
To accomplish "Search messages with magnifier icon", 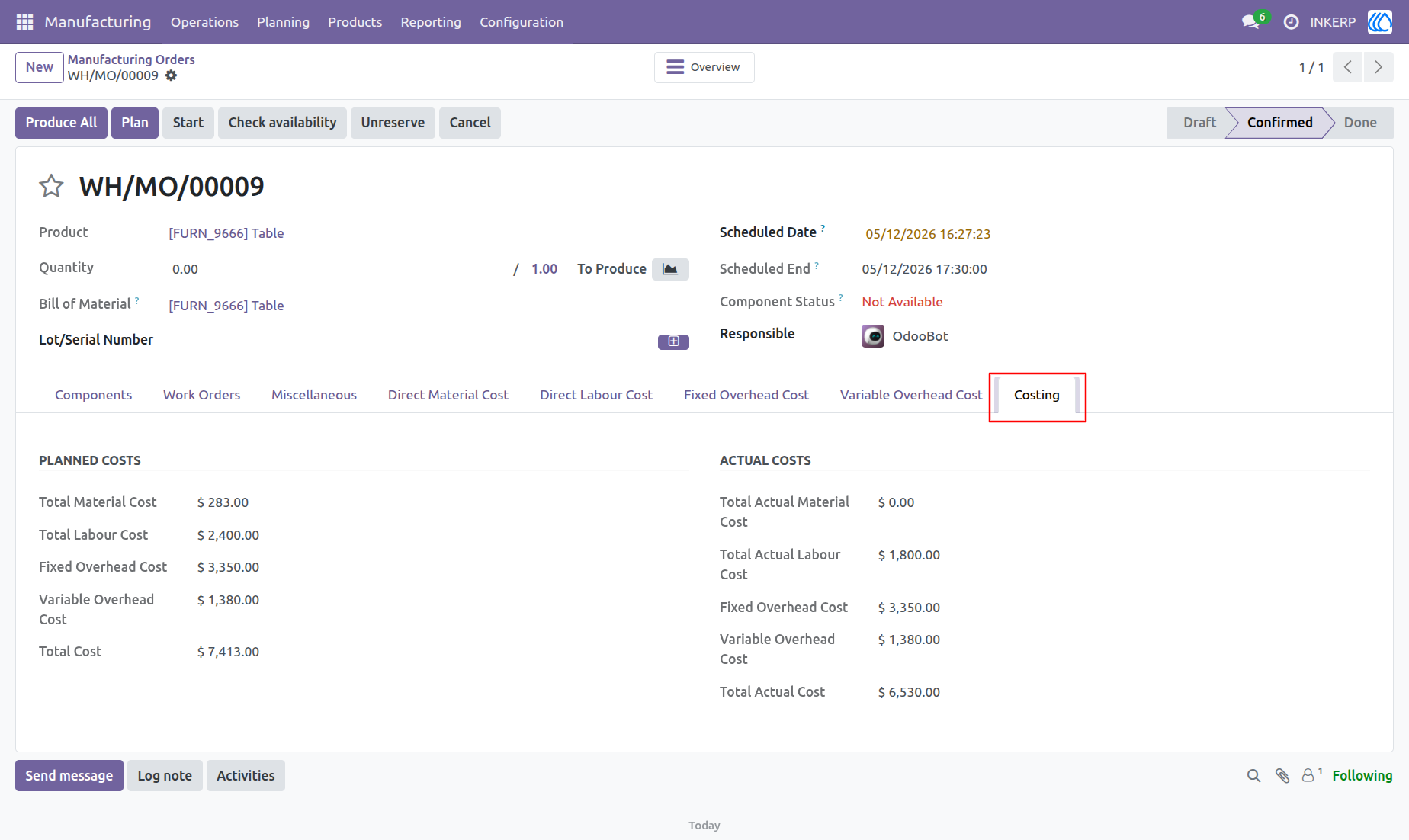I will 1253,776.
